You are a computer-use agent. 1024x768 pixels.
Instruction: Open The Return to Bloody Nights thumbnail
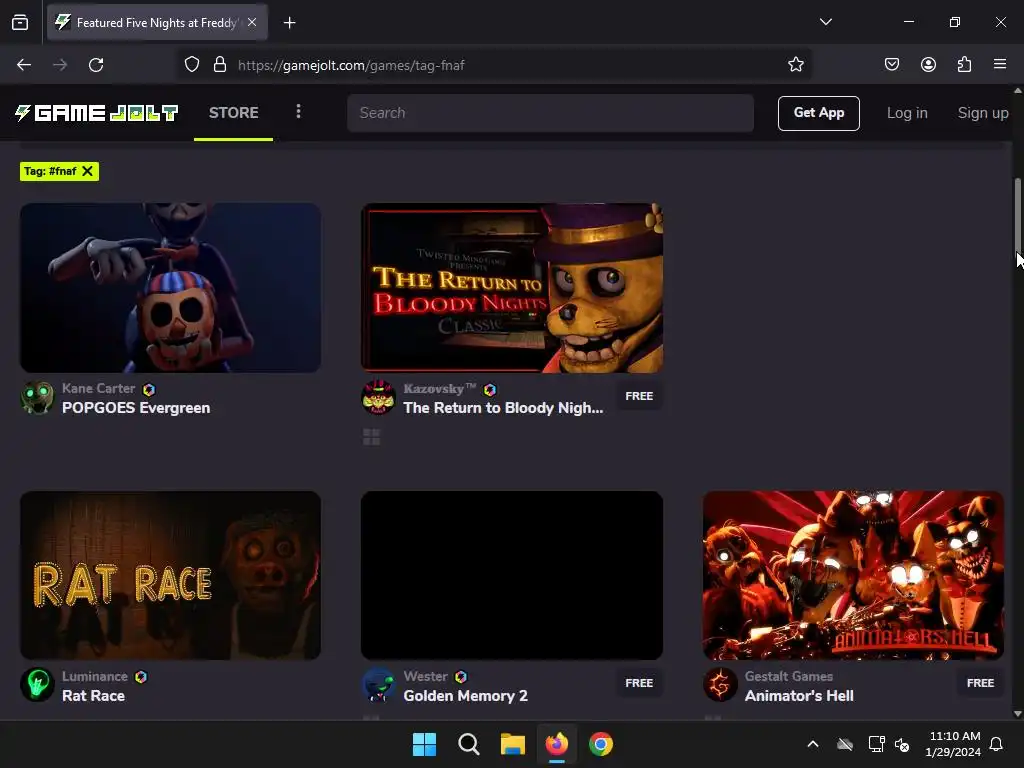(x=512, y=288)
